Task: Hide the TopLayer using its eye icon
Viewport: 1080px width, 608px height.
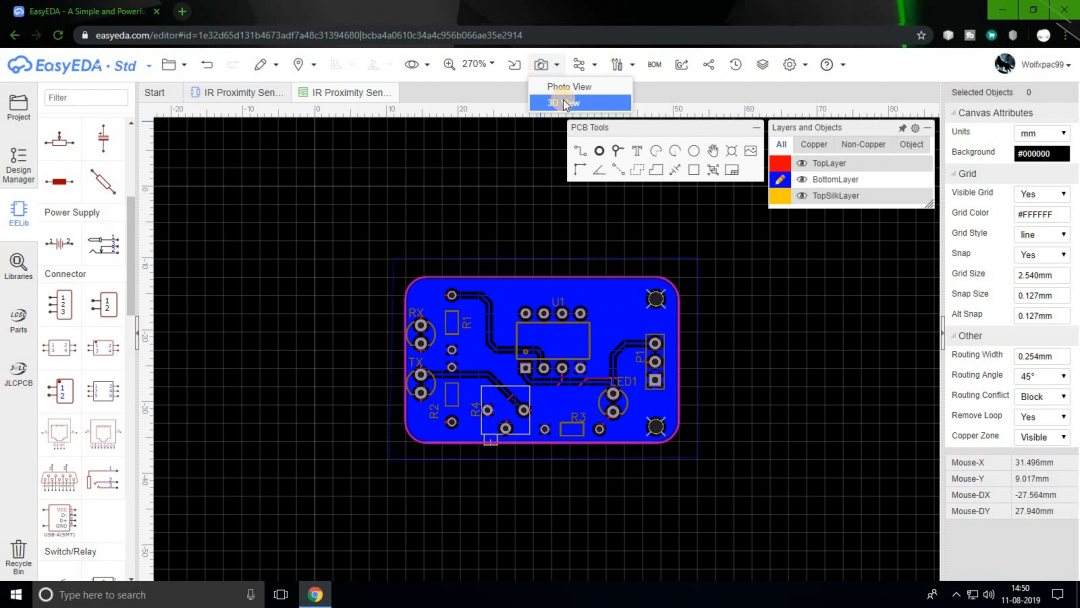Action: (x=803, y=162)
